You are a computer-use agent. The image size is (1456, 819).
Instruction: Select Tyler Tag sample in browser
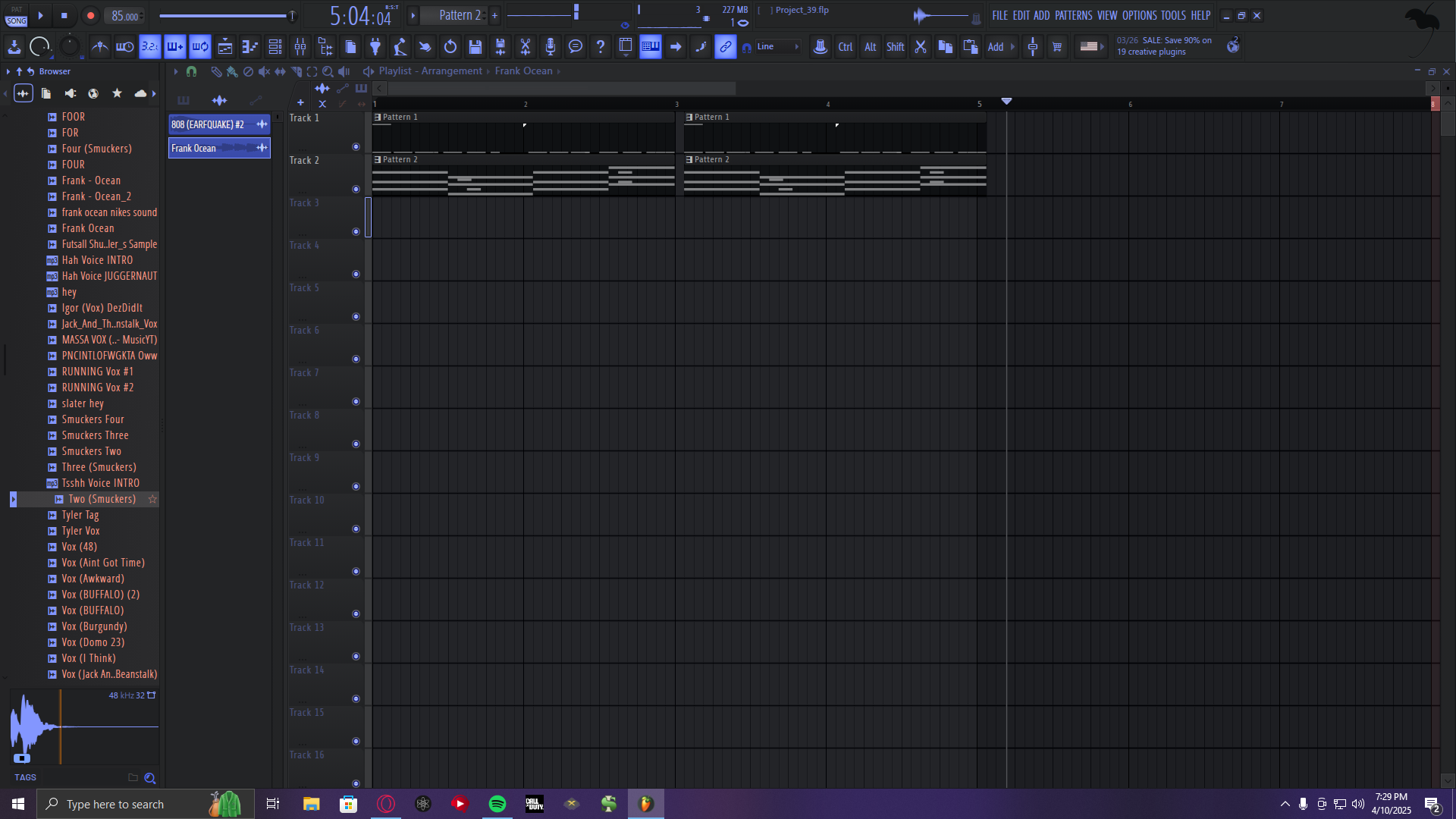(80, 515)
